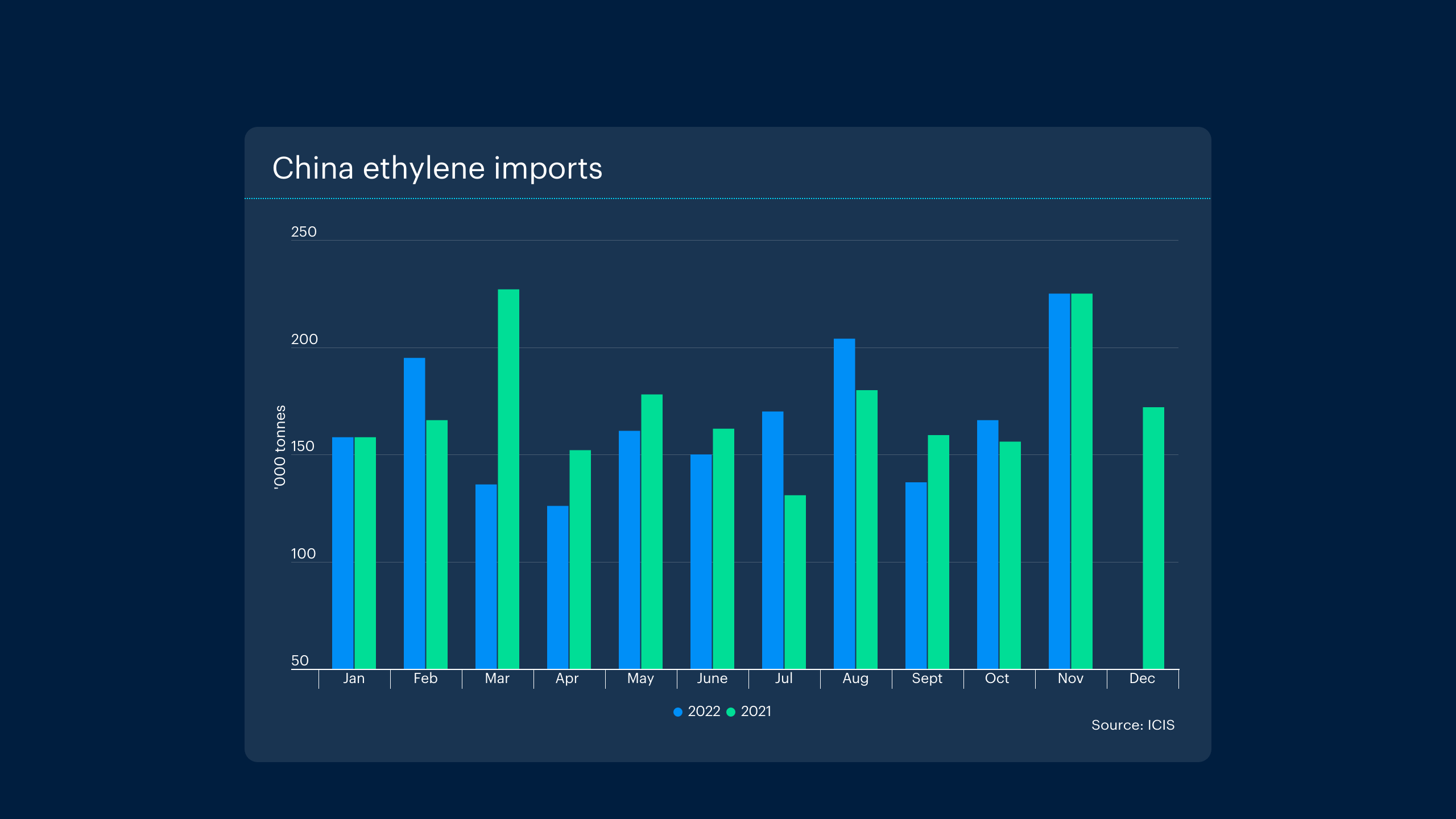This screenshot has height=819, width=1456.
Task: Select the blue October 2022 bar
Action: click(x=987, y=544)
